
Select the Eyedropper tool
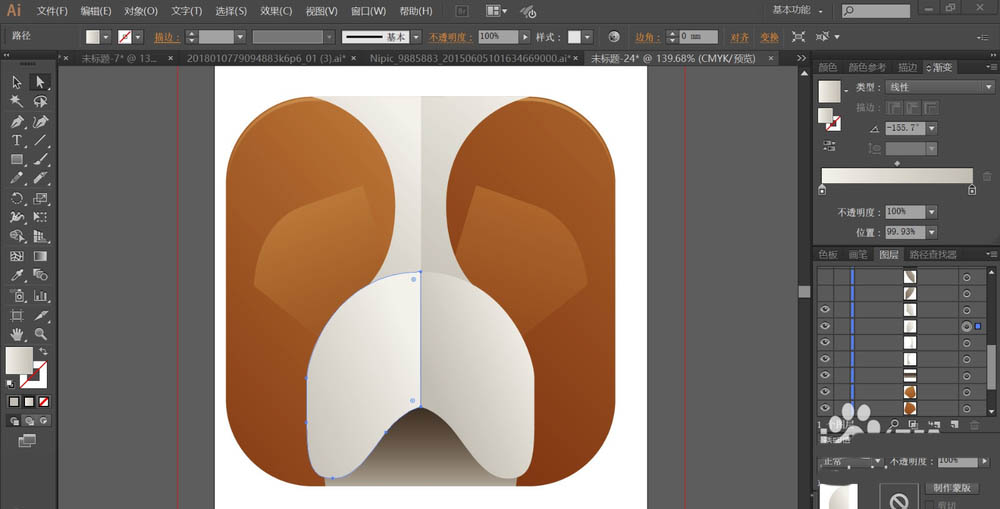tap(17, 275)
